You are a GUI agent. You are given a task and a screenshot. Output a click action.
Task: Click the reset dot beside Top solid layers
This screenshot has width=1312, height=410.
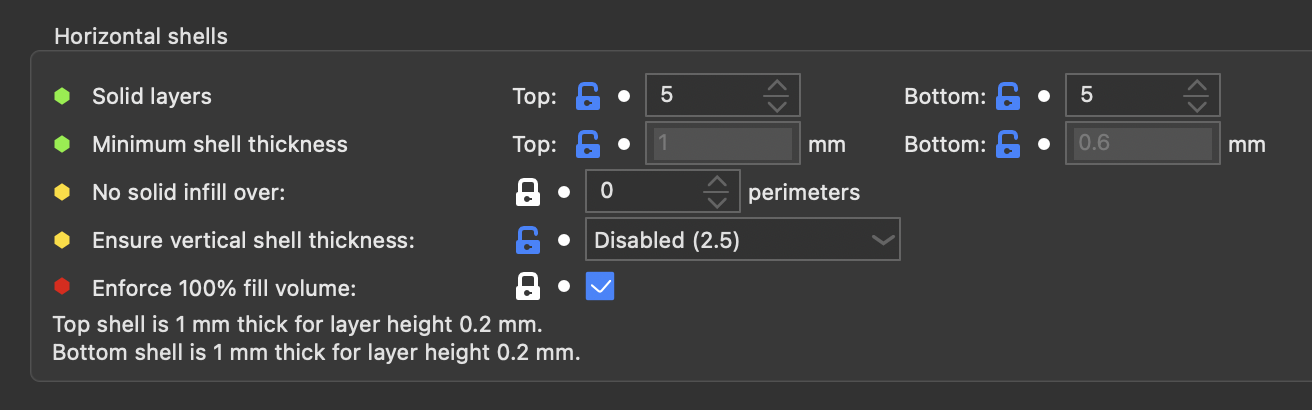(624, 97)
